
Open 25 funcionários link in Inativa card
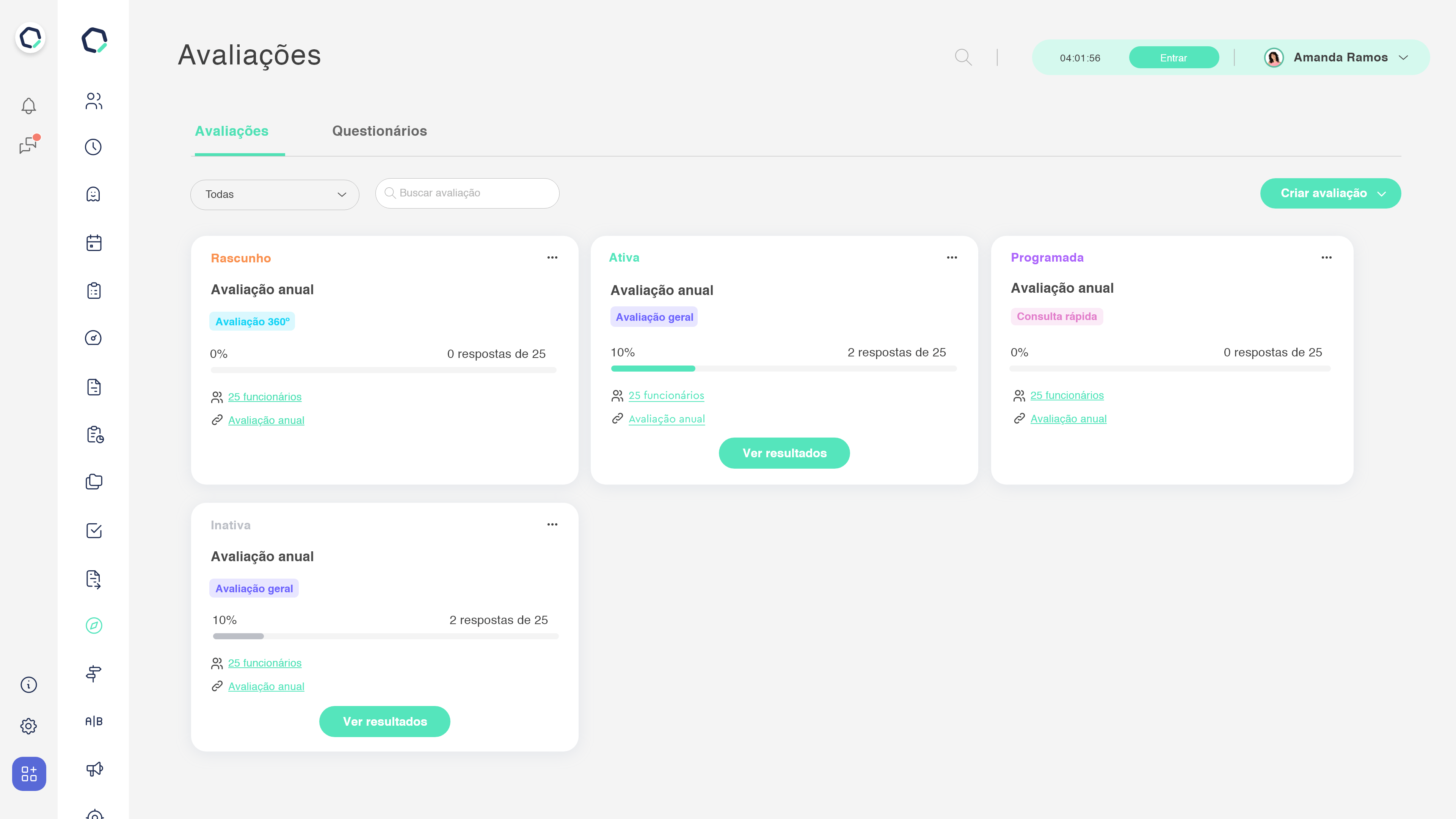point(265,663)
